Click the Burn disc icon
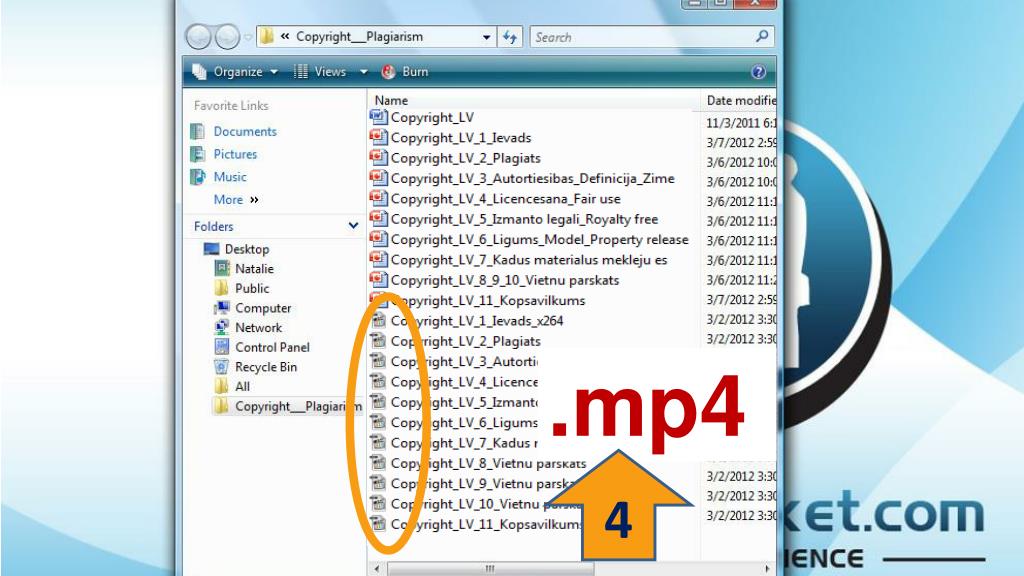The width and height of the screenshot is (1024, 576). [x=389, y=72]
